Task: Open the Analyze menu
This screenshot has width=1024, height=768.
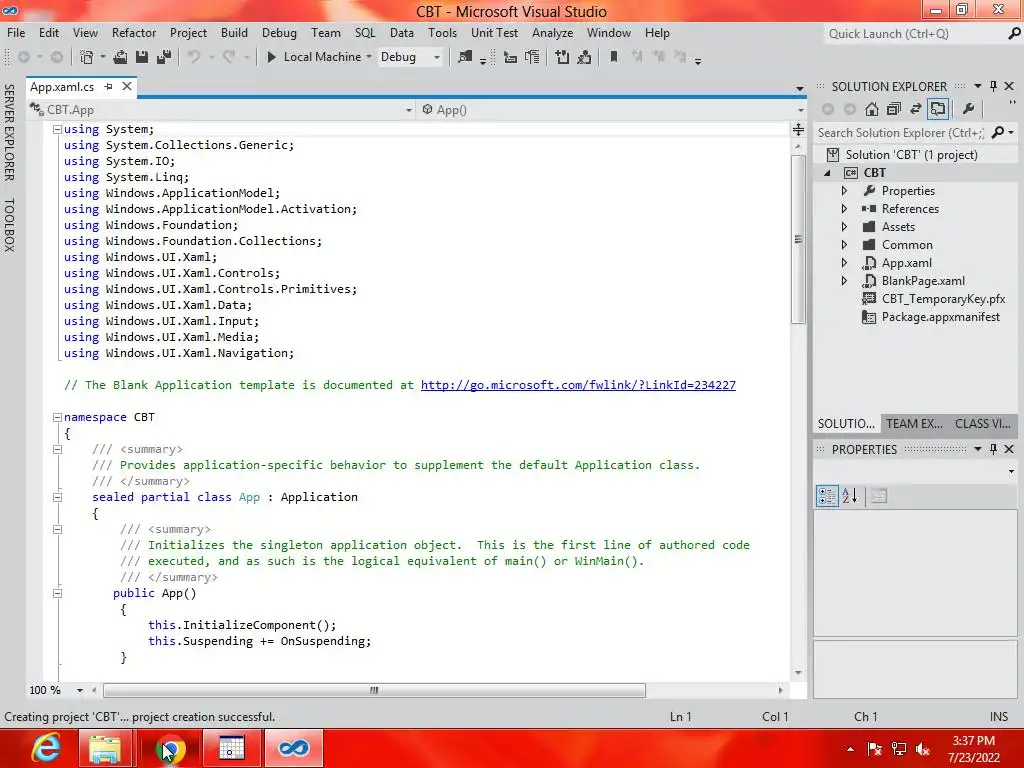Action: click(x=552, y=33)
